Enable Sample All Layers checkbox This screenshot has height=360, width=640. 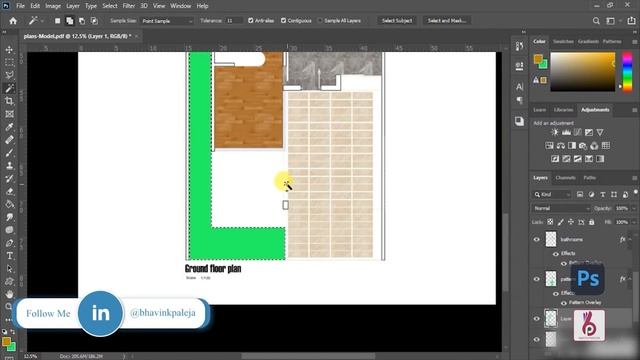point(320,20)
